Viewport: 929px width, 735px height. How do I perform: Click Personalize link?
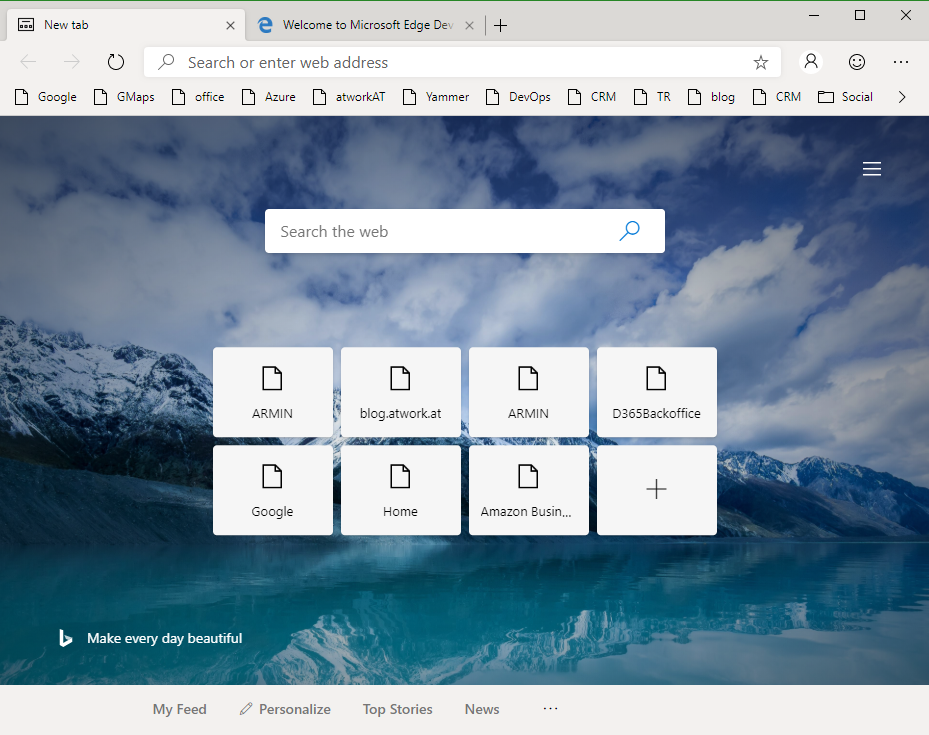[285, 709]
